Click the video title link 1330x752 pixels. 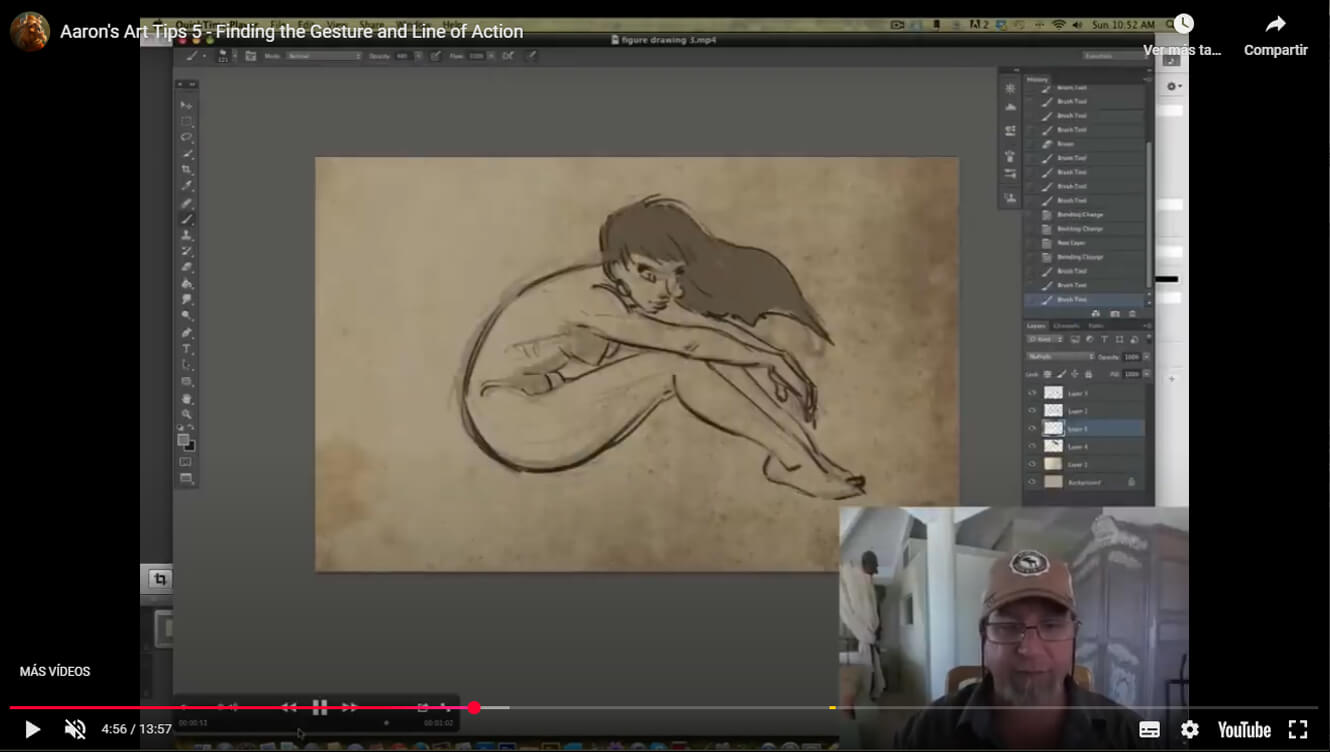click(x=291, y=31)
